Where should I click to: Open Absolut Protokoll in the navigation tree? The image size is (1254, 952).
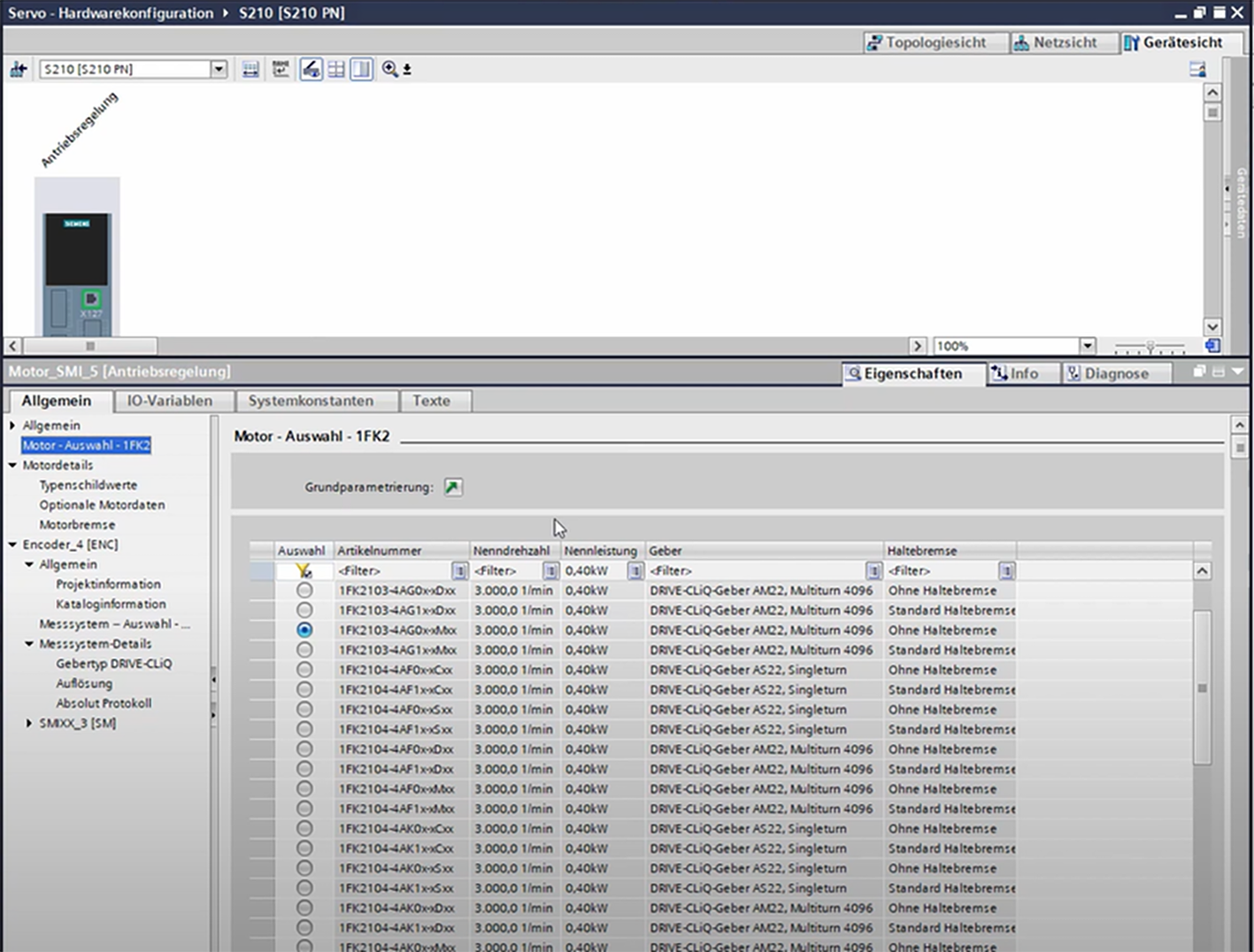click(104, 703)
